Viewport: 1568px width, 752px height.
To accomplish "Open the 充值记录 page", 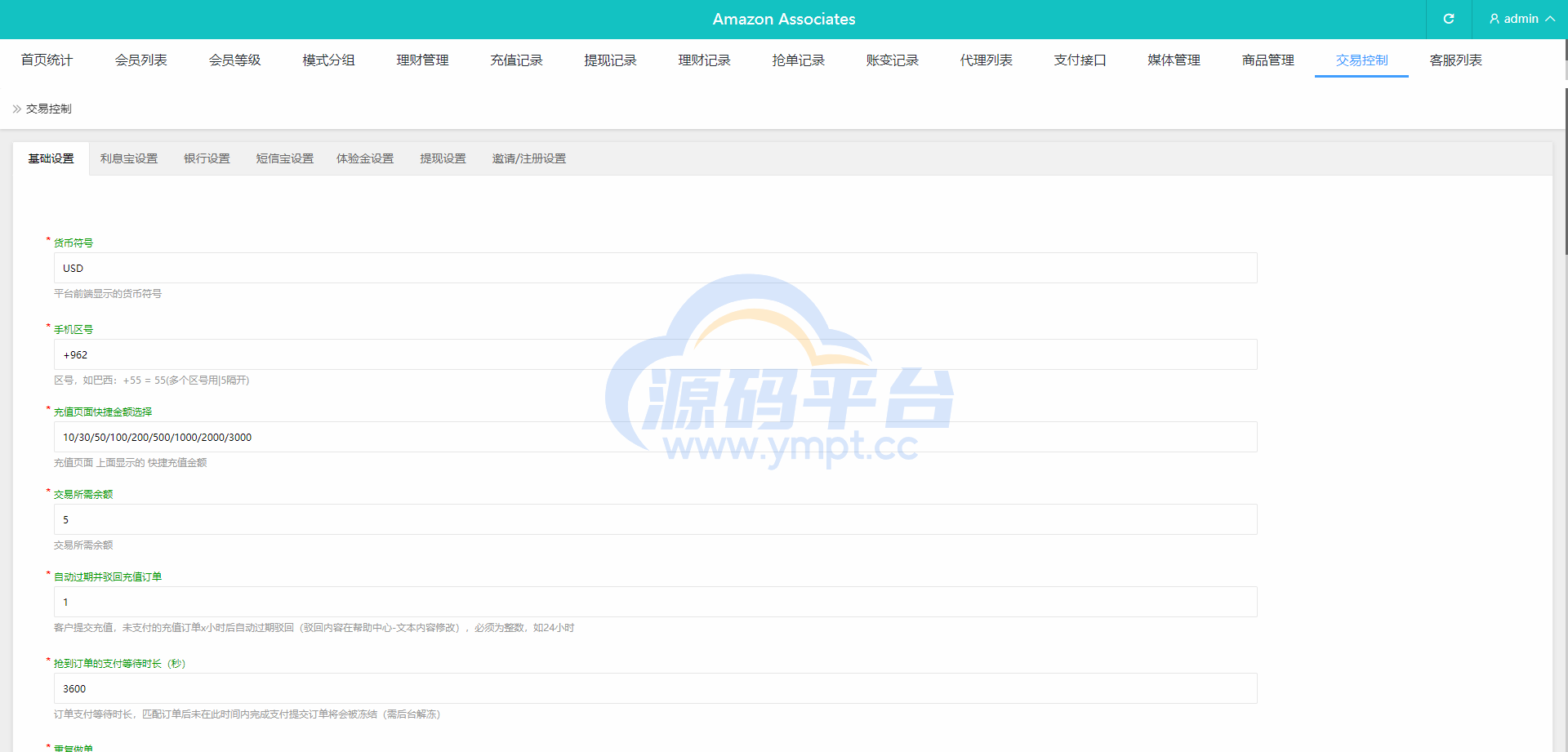I will pos(516,60).
